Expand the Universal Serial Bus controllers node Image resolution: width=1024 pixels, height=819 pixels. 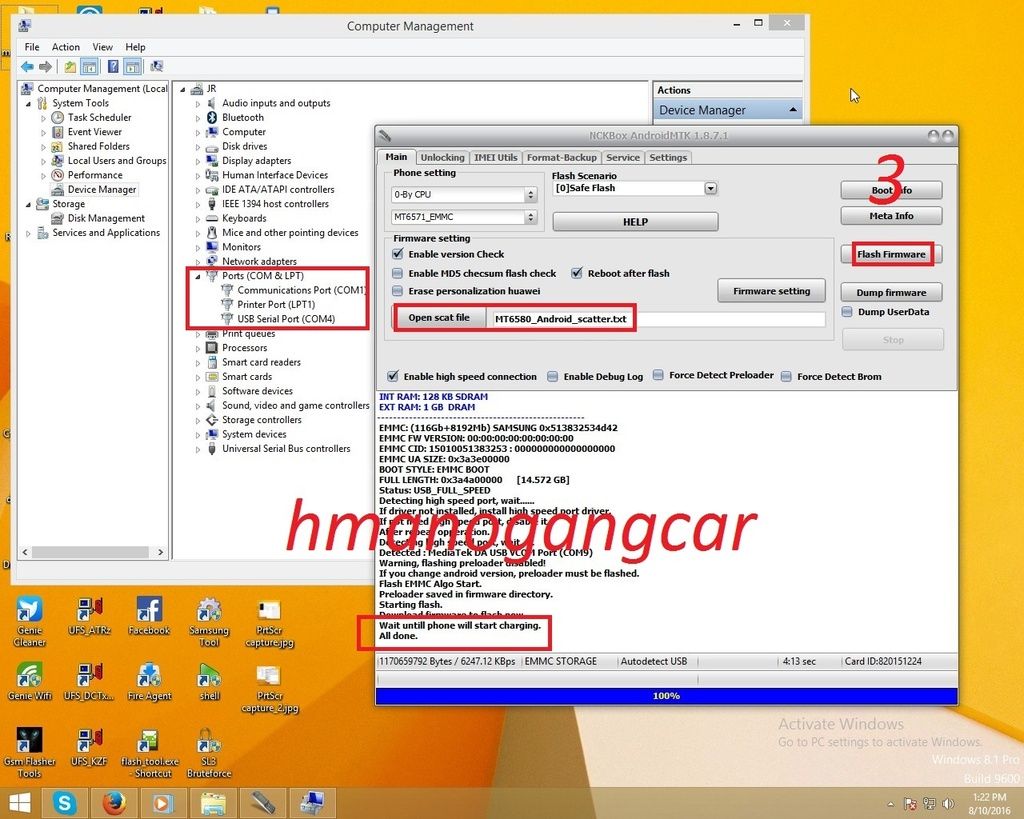(x=198, y=449)
